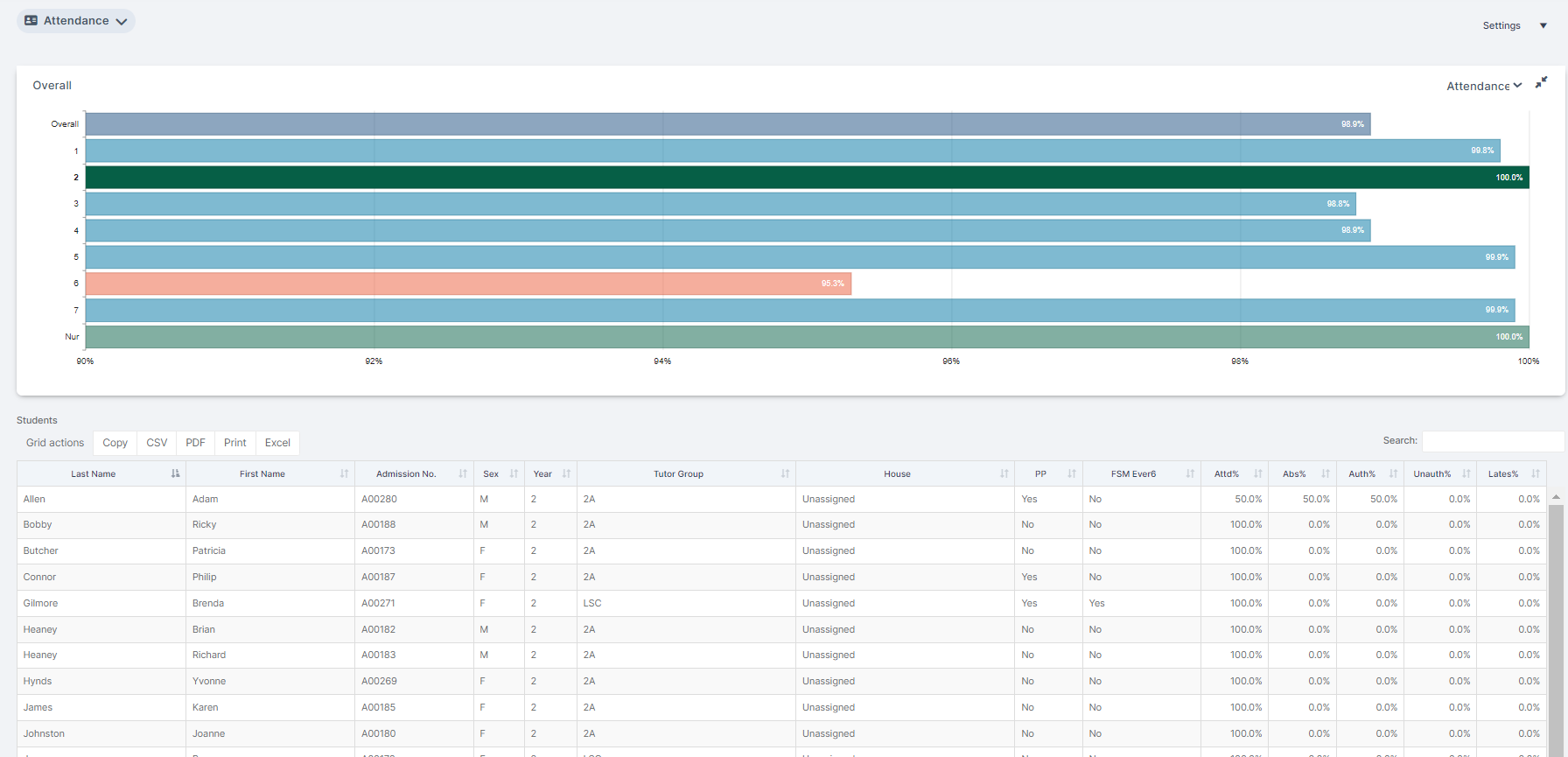Screen dimensions: 1568x757
Task: Sort by Last Name column icon
Action: pyautogui.click(x=175, y=473)
